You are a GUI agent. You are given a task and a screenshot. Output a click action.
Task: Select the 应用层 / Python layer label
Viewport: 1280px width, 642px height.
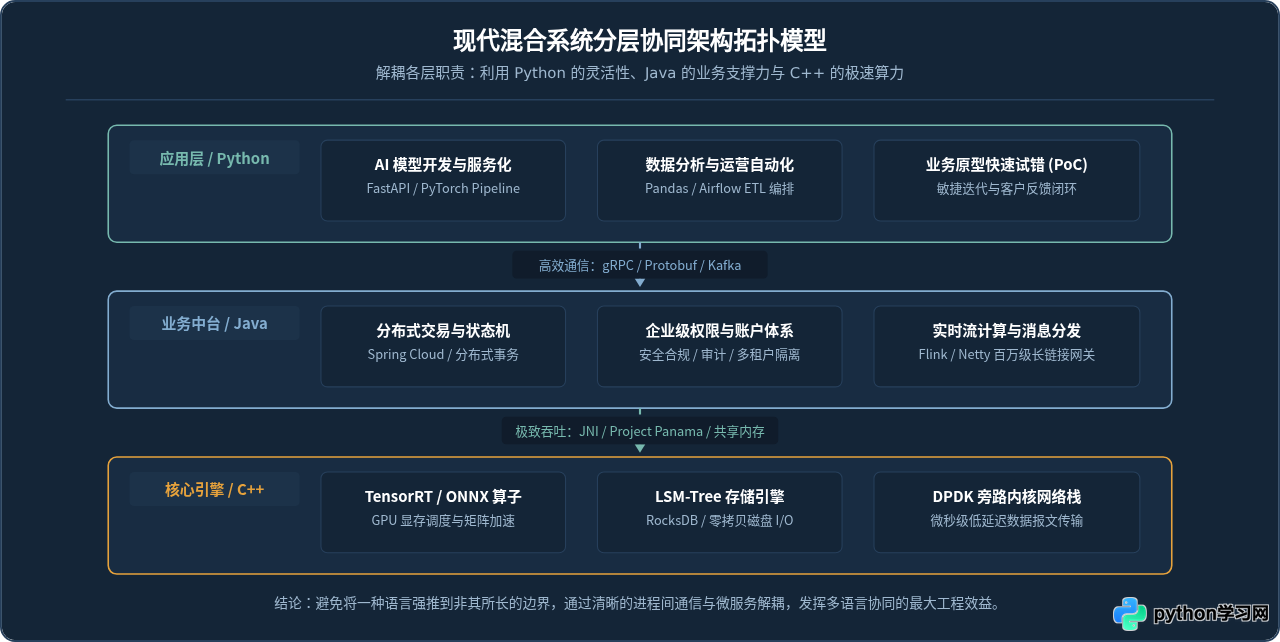tap(214, 158)
